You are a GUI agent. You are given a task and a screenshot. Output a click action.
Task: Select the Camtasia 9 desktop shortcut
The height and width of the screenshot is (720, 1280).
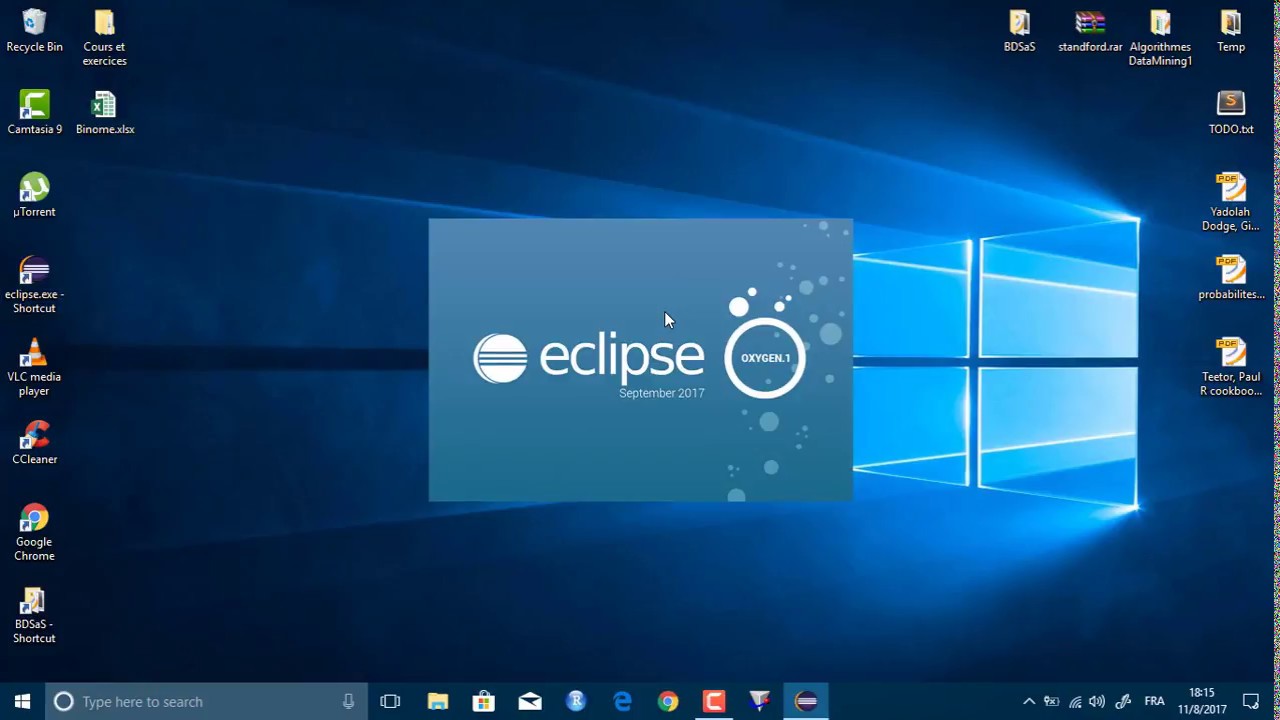coord(34,113)
